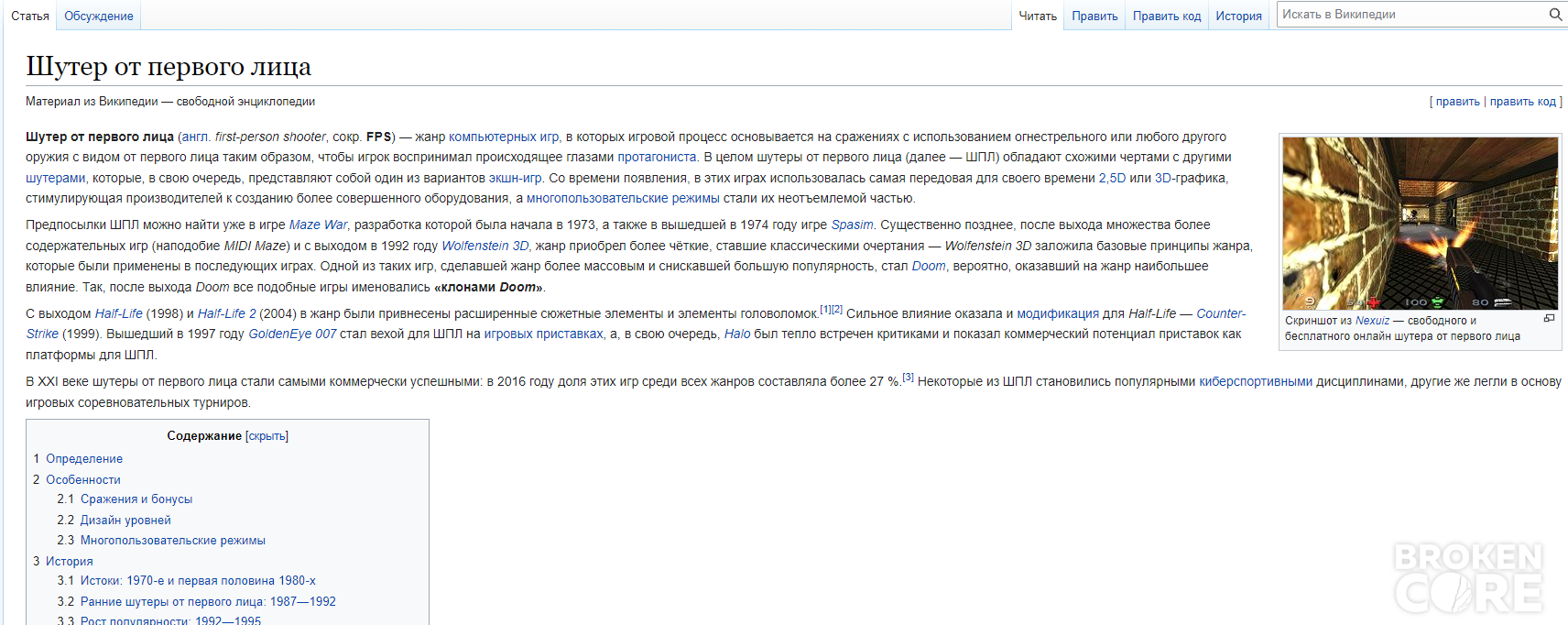Click the 'Half-Life 2' link
The image size is (1568, 625).
tap(226, 313)
